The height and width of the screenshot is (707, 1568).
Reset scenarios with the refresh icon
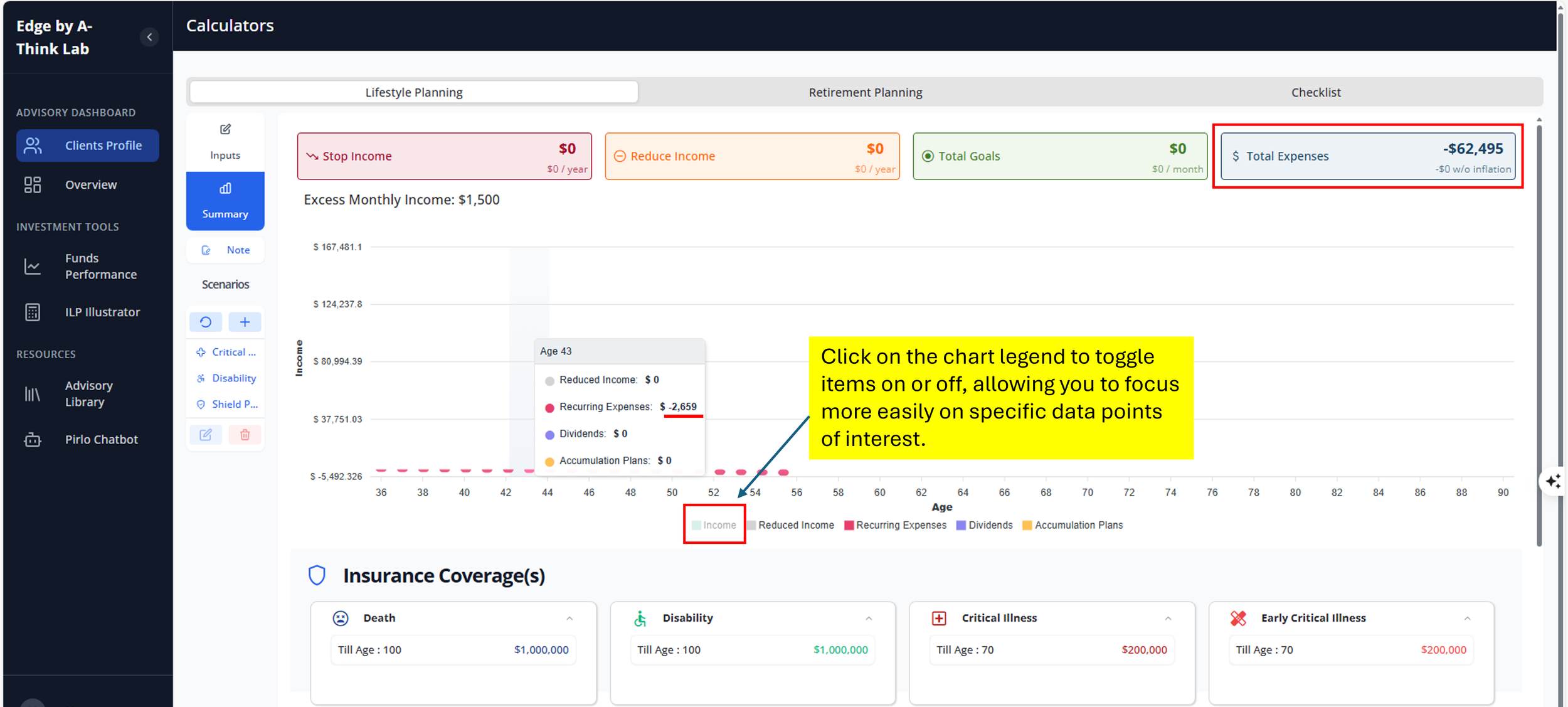(206, 322)
